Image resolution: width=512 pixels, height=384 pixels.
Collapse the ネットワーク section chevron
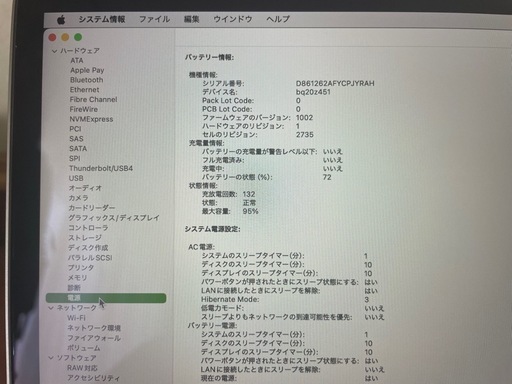tap(51, 308)
